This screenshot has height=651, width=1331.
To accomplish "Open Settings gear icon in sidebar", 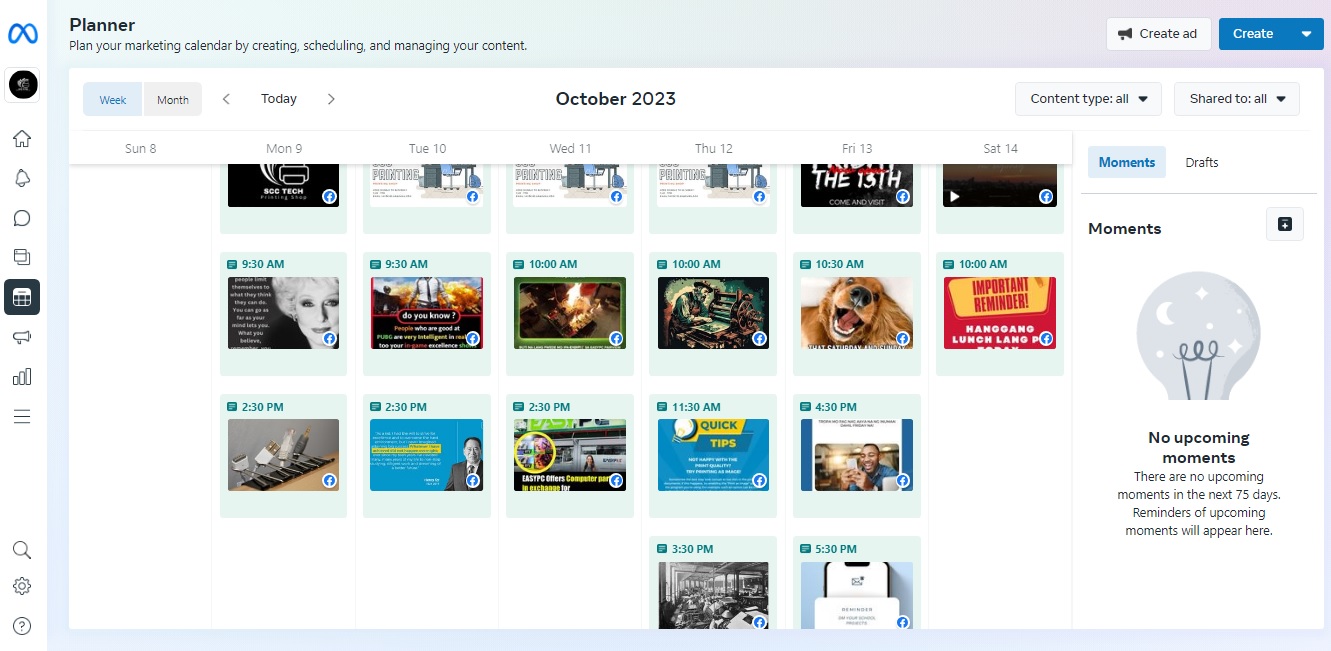I will point(22,587).
